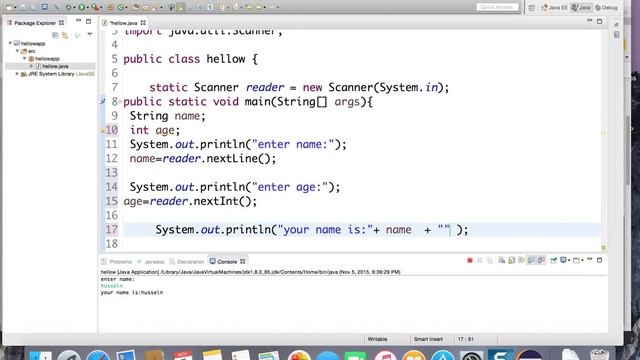640x360 pixels.
Task: Click the Writable status bar entry
Action: [x=378, y=339]
